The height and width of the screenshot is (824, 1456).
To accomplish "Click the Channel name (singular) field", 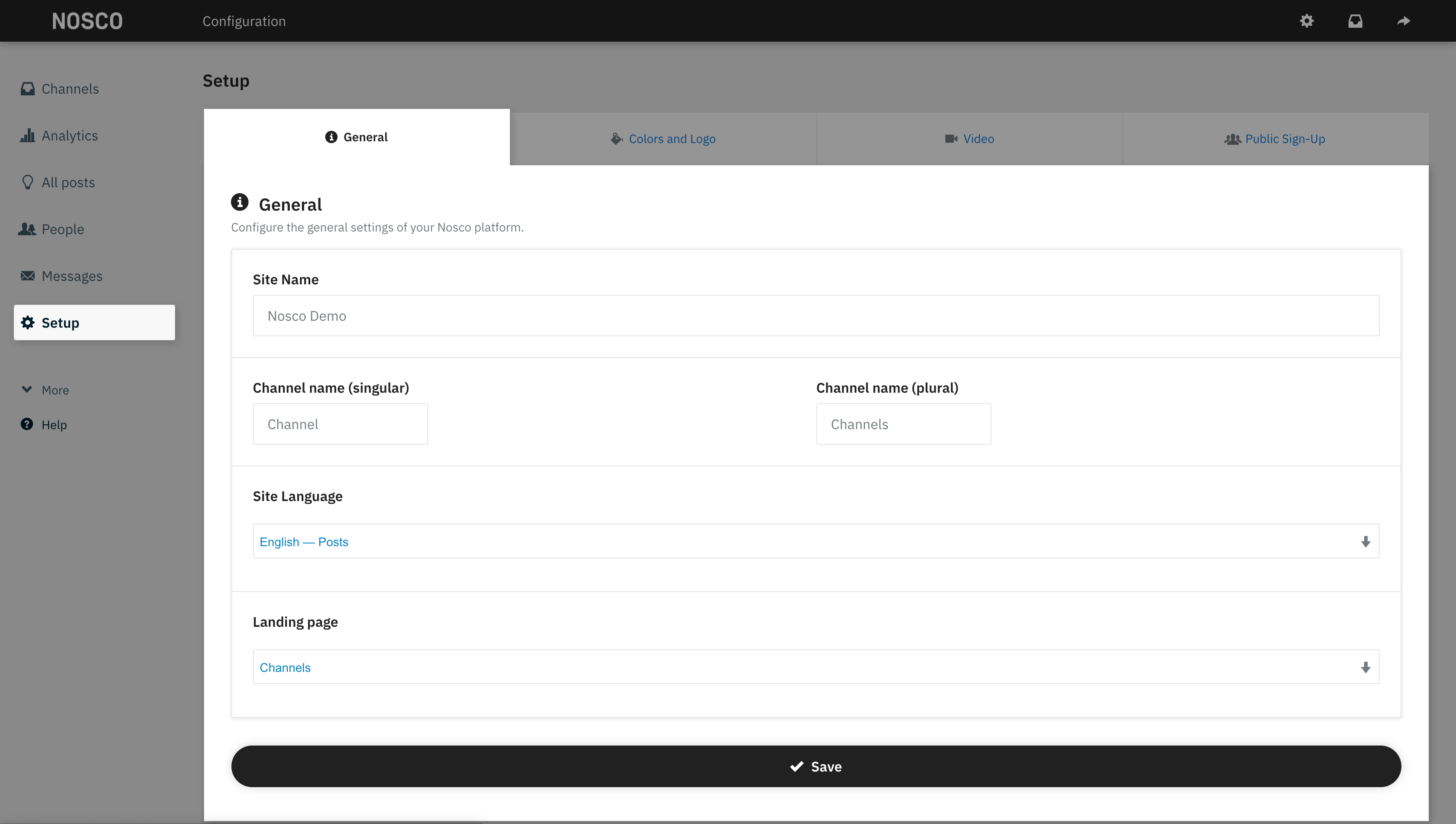I will pos(341,424).
